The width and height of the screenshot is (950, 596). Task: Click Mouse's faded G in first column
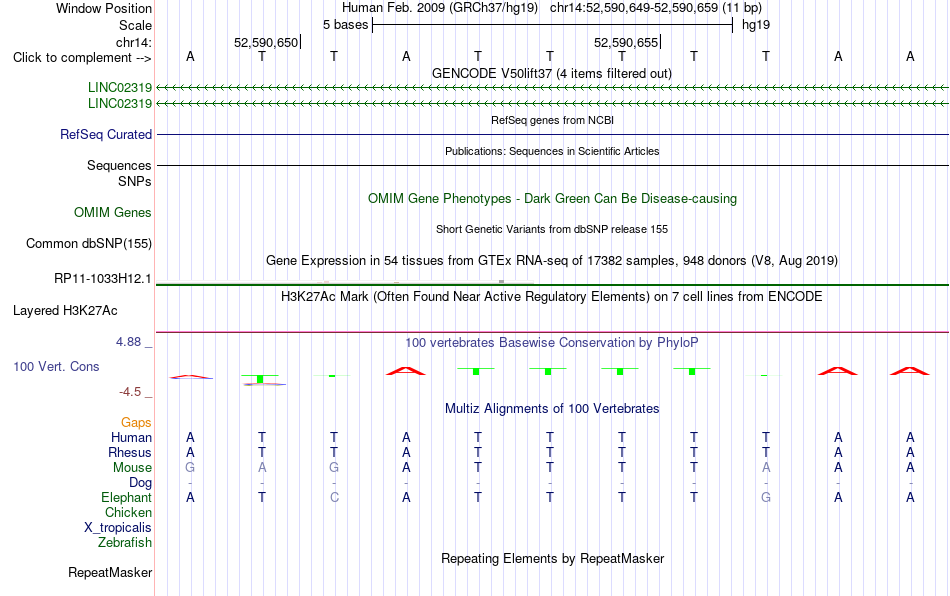tap(190, 468)
